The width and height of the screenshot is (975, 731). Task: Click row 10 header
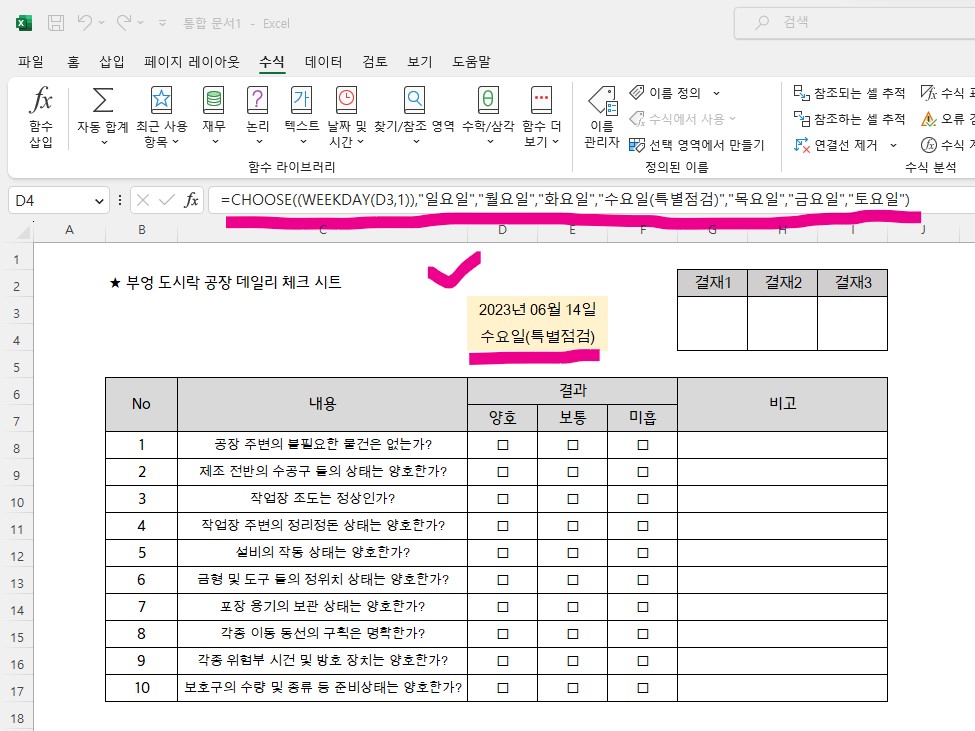pos(17,502)
